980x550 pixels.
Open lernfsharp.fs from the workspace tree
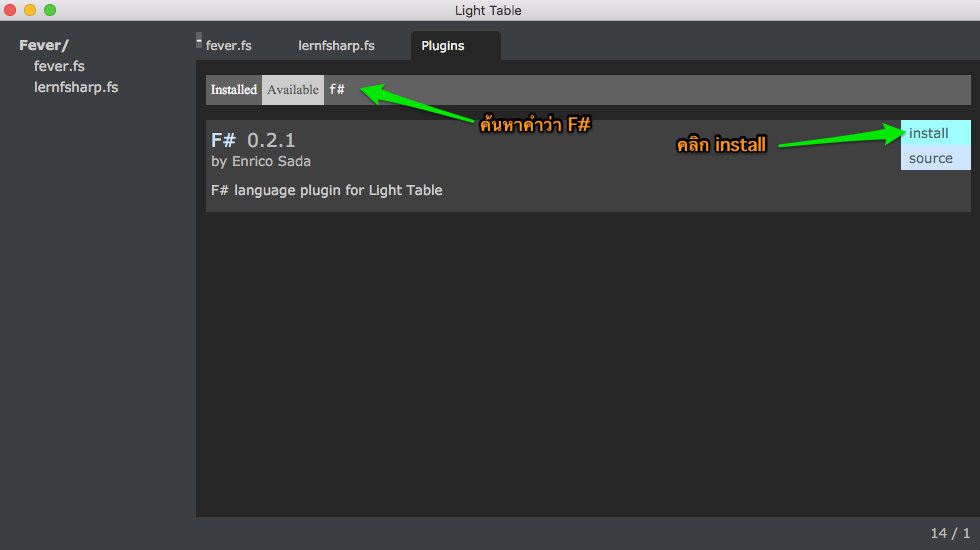click(x=76, y=87)
